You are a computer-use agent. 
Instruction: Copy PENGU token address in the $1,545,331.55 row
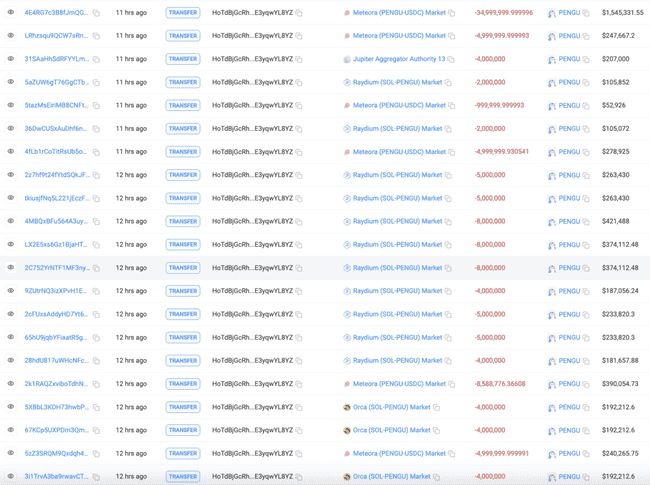tap(587, 13)
